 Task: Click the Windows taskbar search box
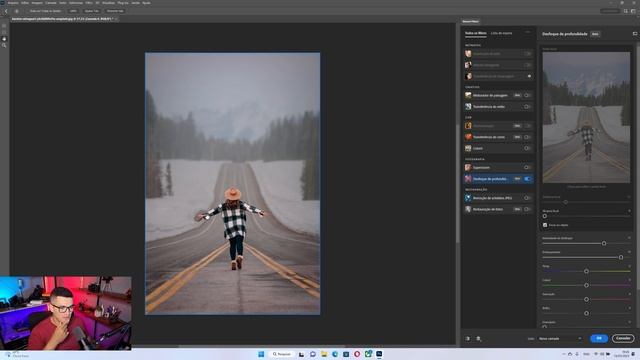(x=282, y=354)
